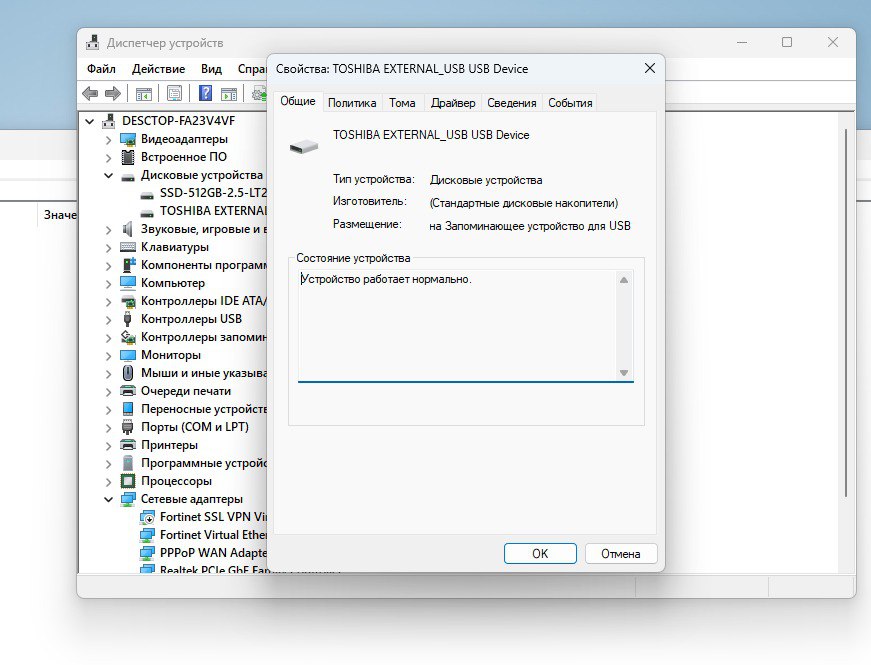Open the Действие menu

pos(158,69)
